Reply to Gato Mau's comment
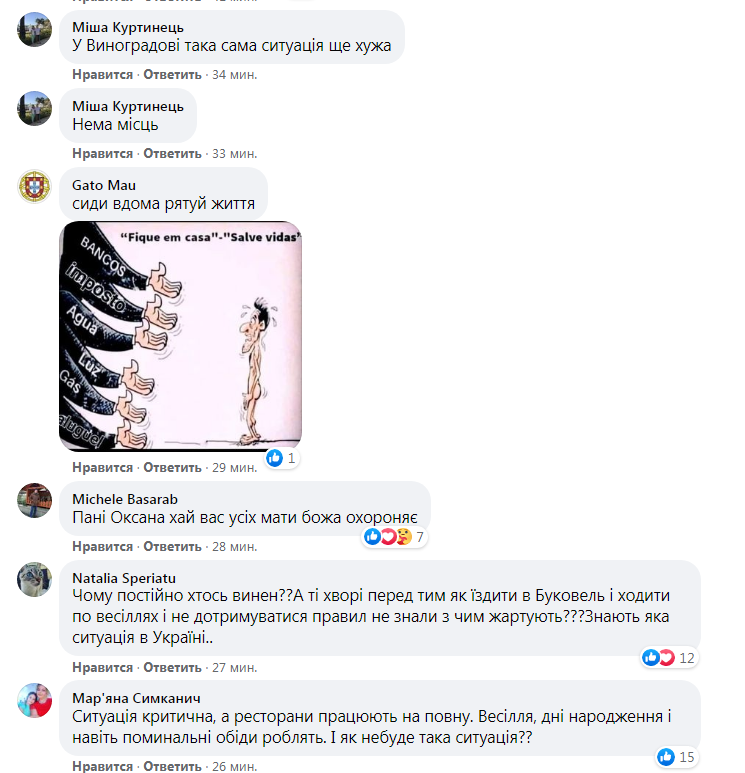The image size is (745, 773). point(173,467)
